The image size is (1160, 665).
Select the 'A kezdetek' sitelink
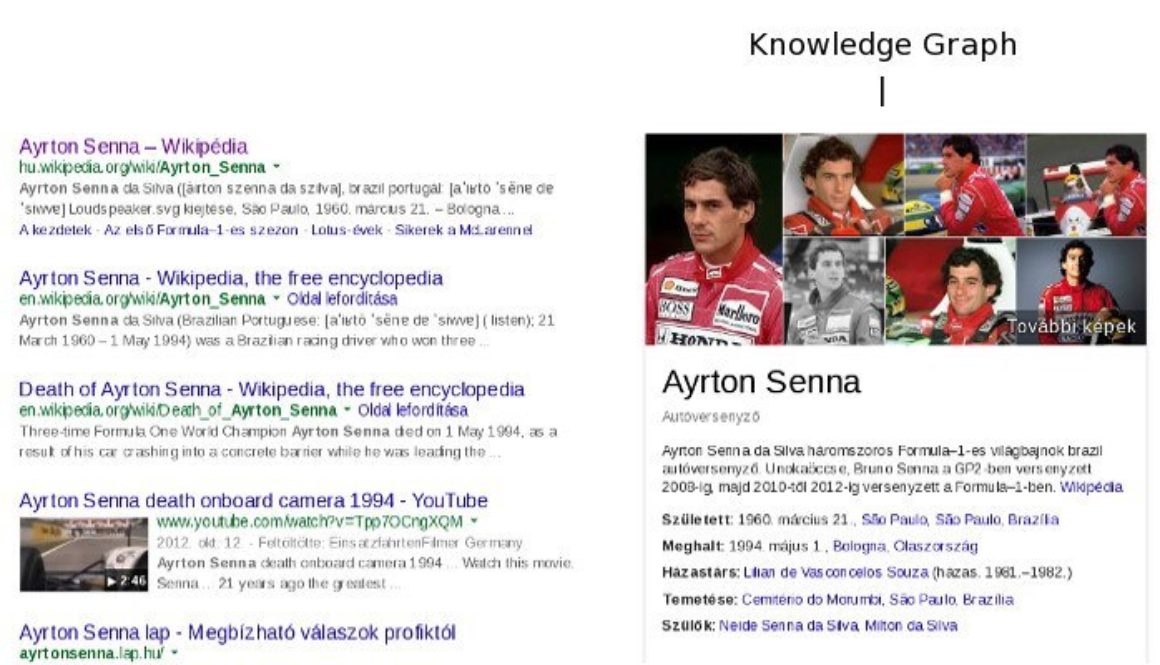(54, 230)
